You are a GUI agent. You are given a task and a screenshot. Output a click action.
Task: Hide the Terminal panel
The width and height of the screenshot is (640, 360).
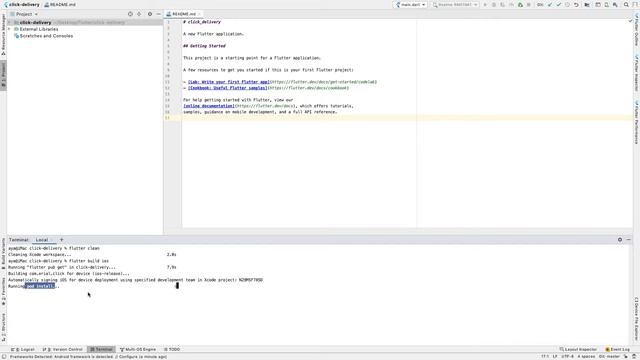point(629,240)
